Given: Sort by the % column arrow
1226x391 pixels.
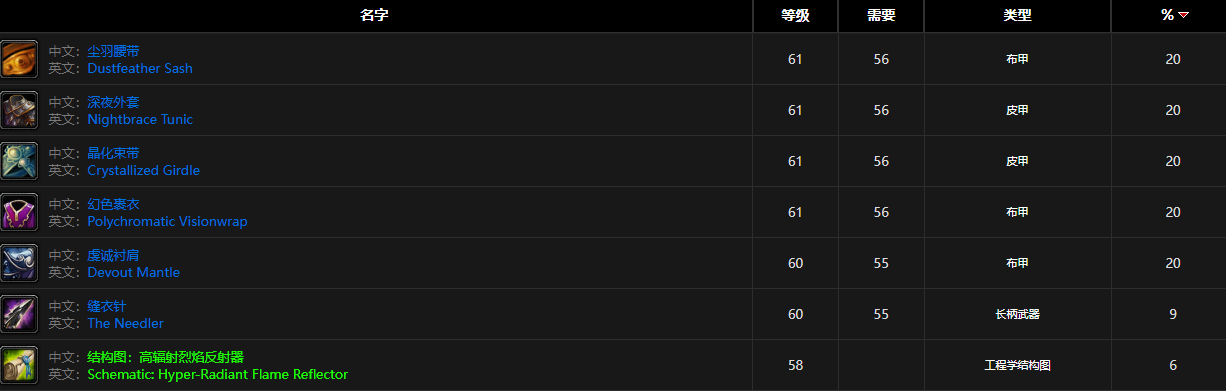Looking at the screenshot, I should pyautogui.click(x=1183, y=15).
